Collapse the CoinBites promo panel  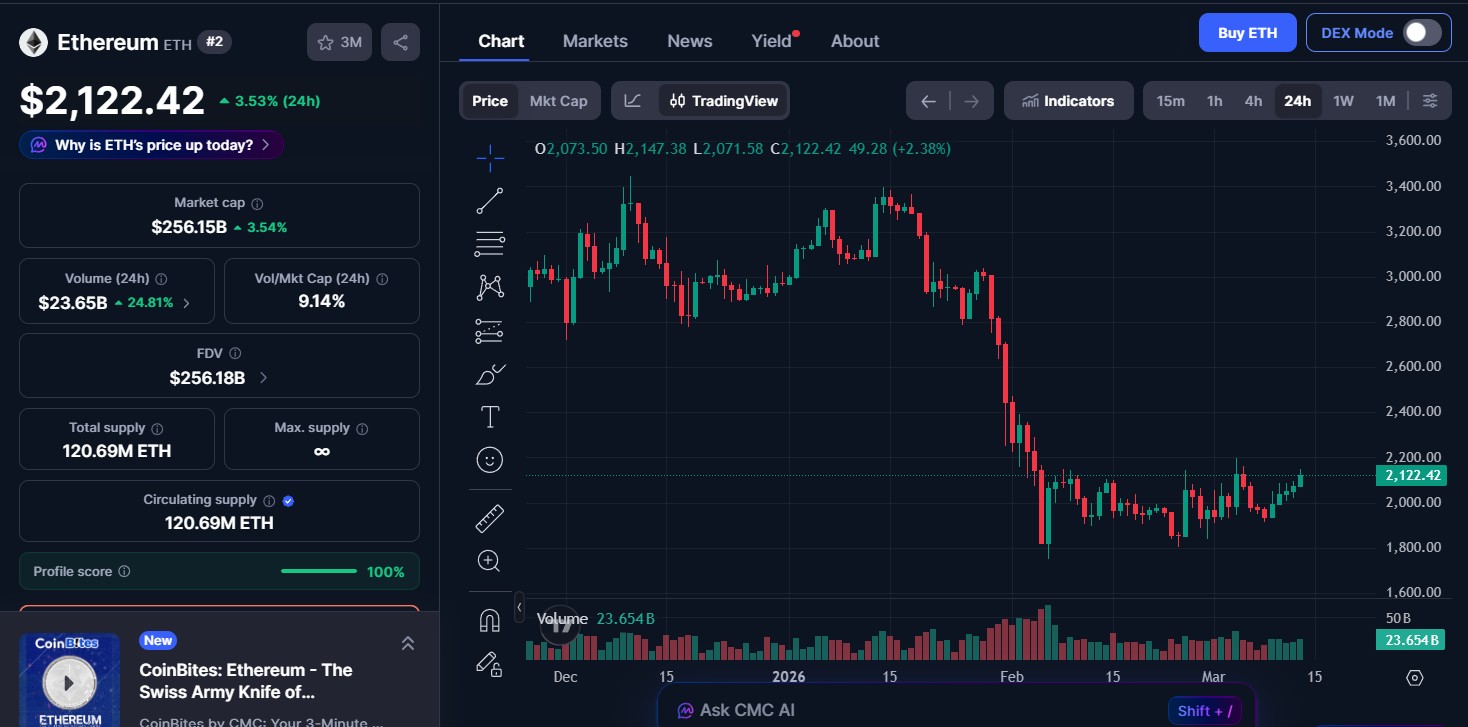point(408,643)
